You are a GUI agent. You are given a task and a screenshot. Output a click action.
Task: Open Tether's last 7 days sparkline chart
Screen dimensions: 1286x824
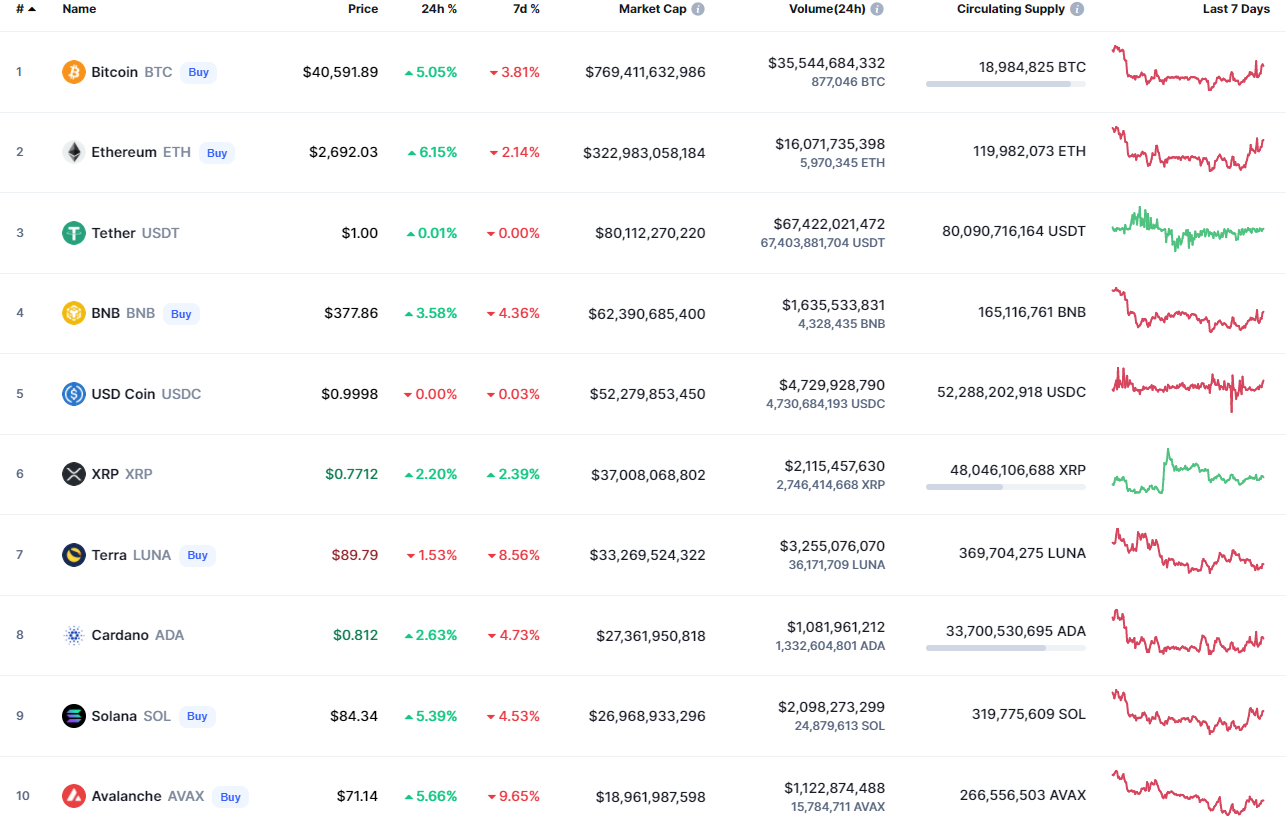pos(1188,230)
